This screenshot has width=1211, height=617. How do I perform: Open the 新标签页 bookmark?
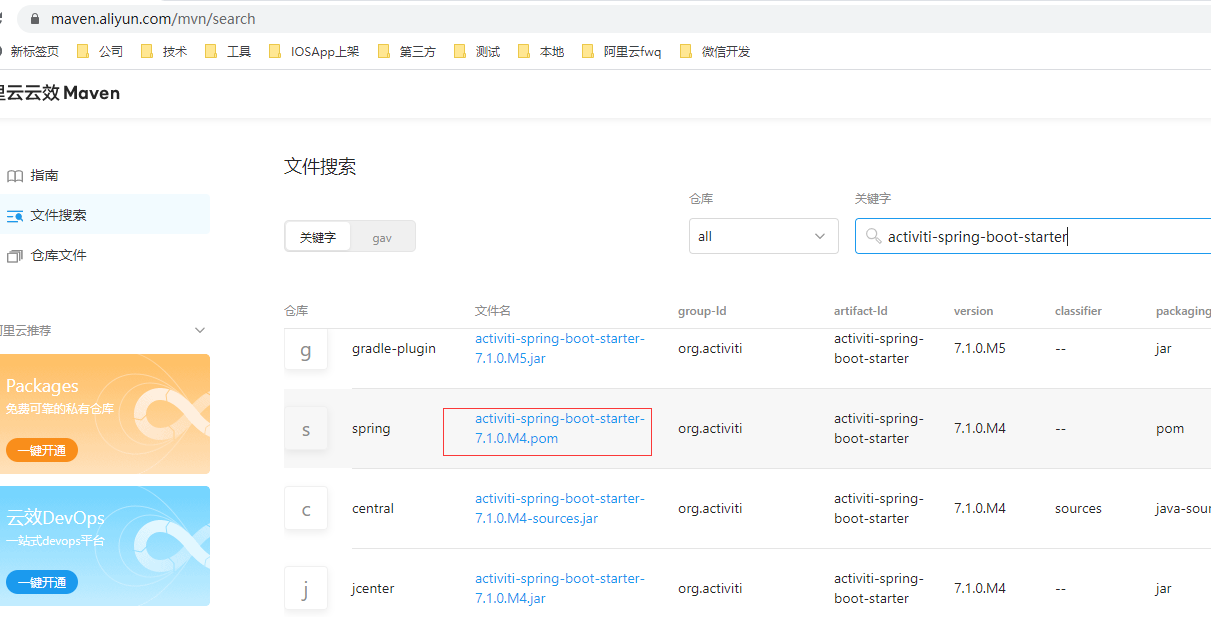31,51
